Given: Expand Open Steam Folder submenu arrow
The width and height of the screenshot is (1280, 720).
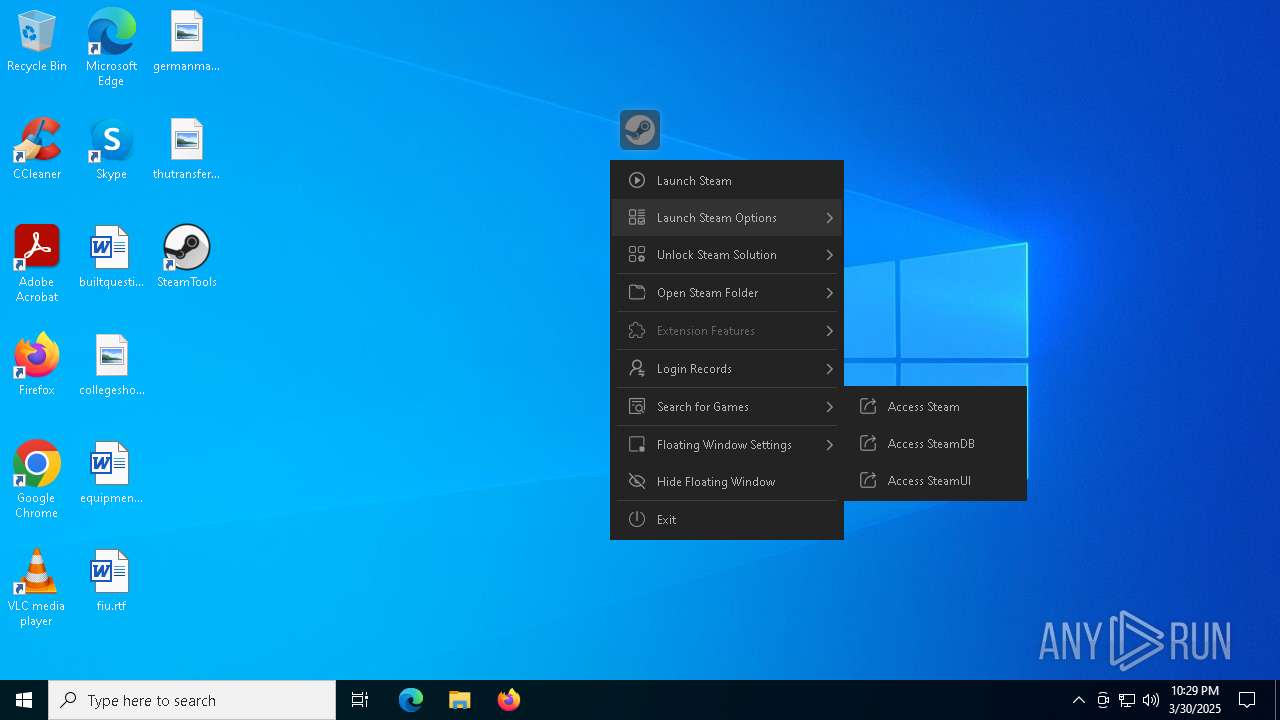Looking at the screenshot, I should [x=829, y=293].
